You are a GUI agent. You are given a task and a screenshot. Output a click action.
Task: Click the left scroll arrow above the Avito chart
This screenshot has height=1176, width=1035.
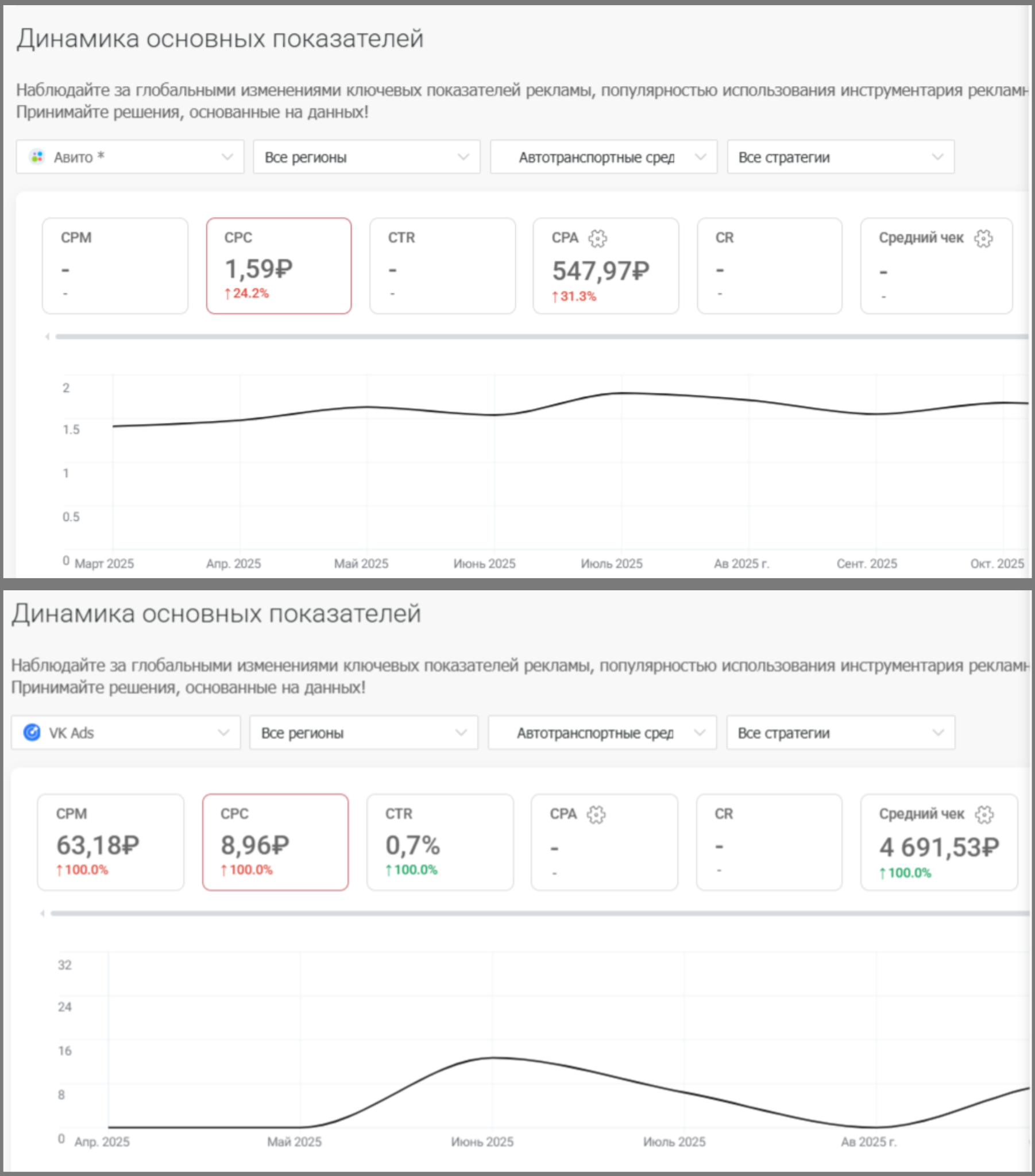pyautogui.click(x=47, y=336)
